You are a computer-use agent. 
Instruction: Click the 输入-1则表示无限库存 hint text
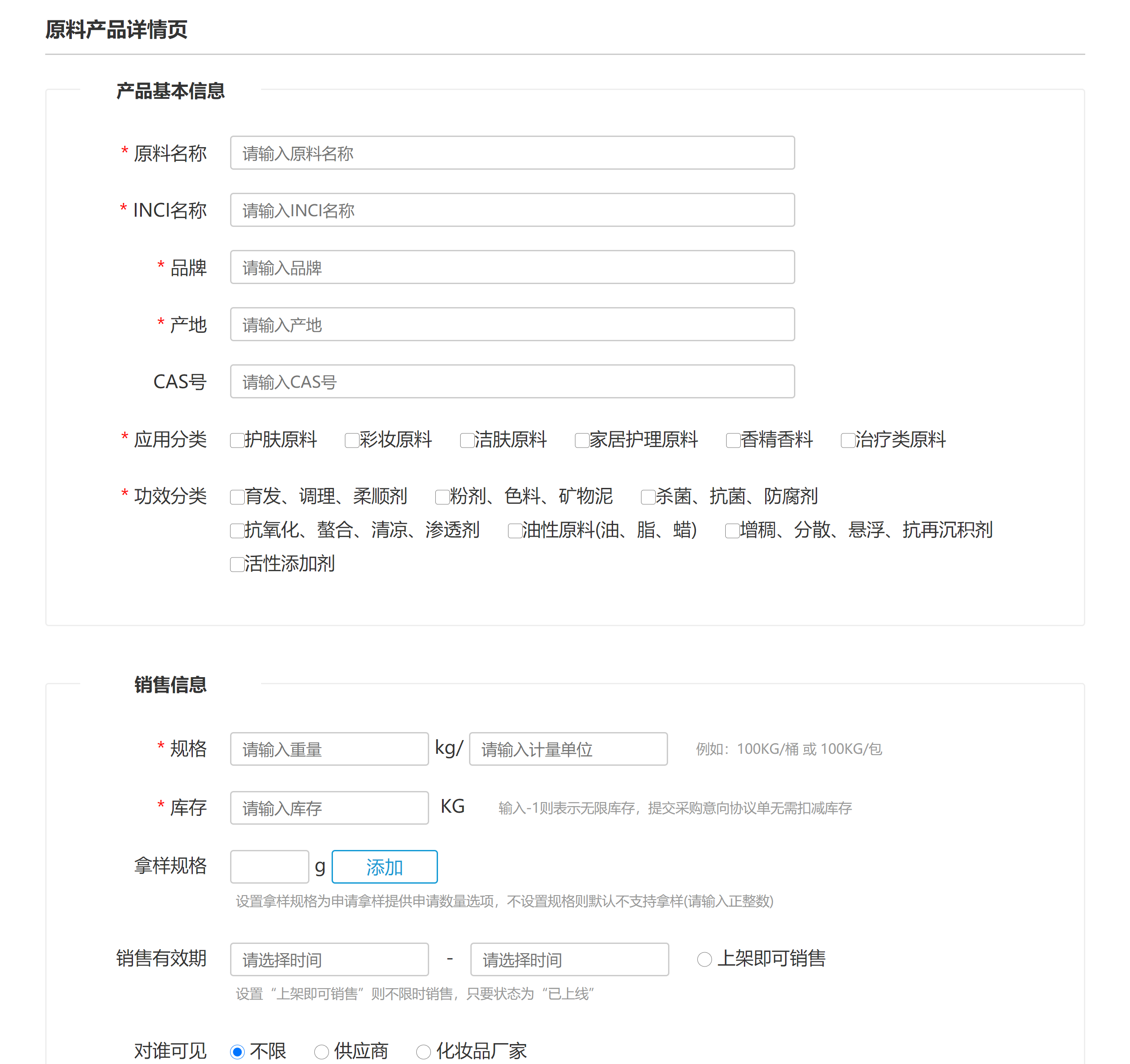coord(675,808)
